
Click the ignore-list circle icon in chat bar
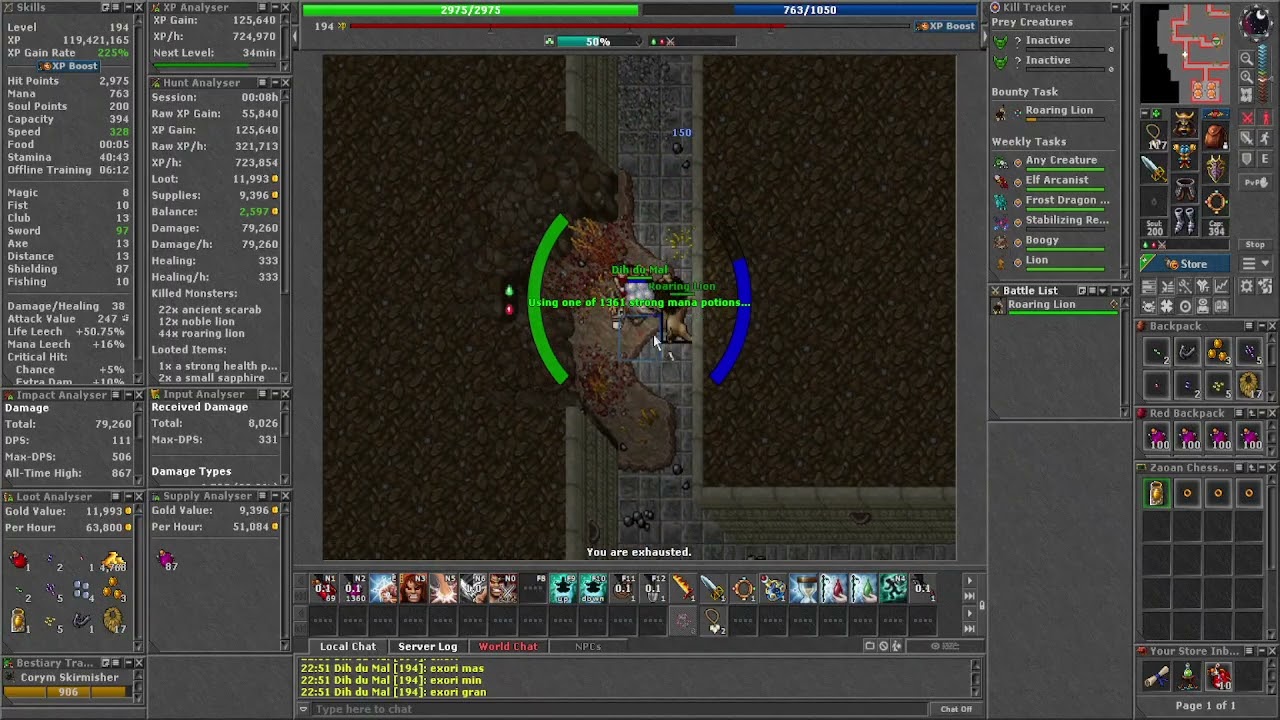[x=883, y=646]
